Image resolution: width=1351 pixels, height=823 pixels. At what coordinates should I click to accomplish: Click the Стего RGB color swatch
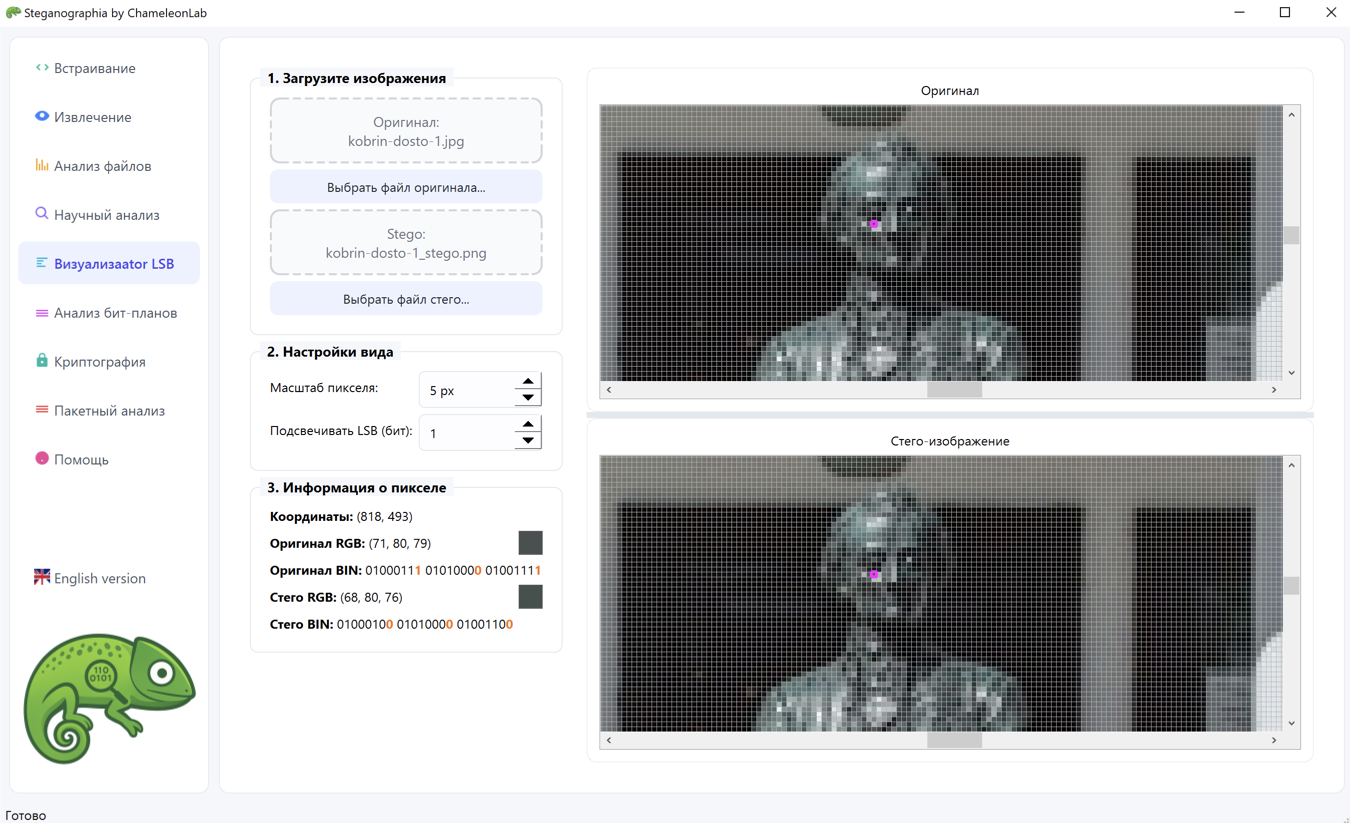coord(530,597)
